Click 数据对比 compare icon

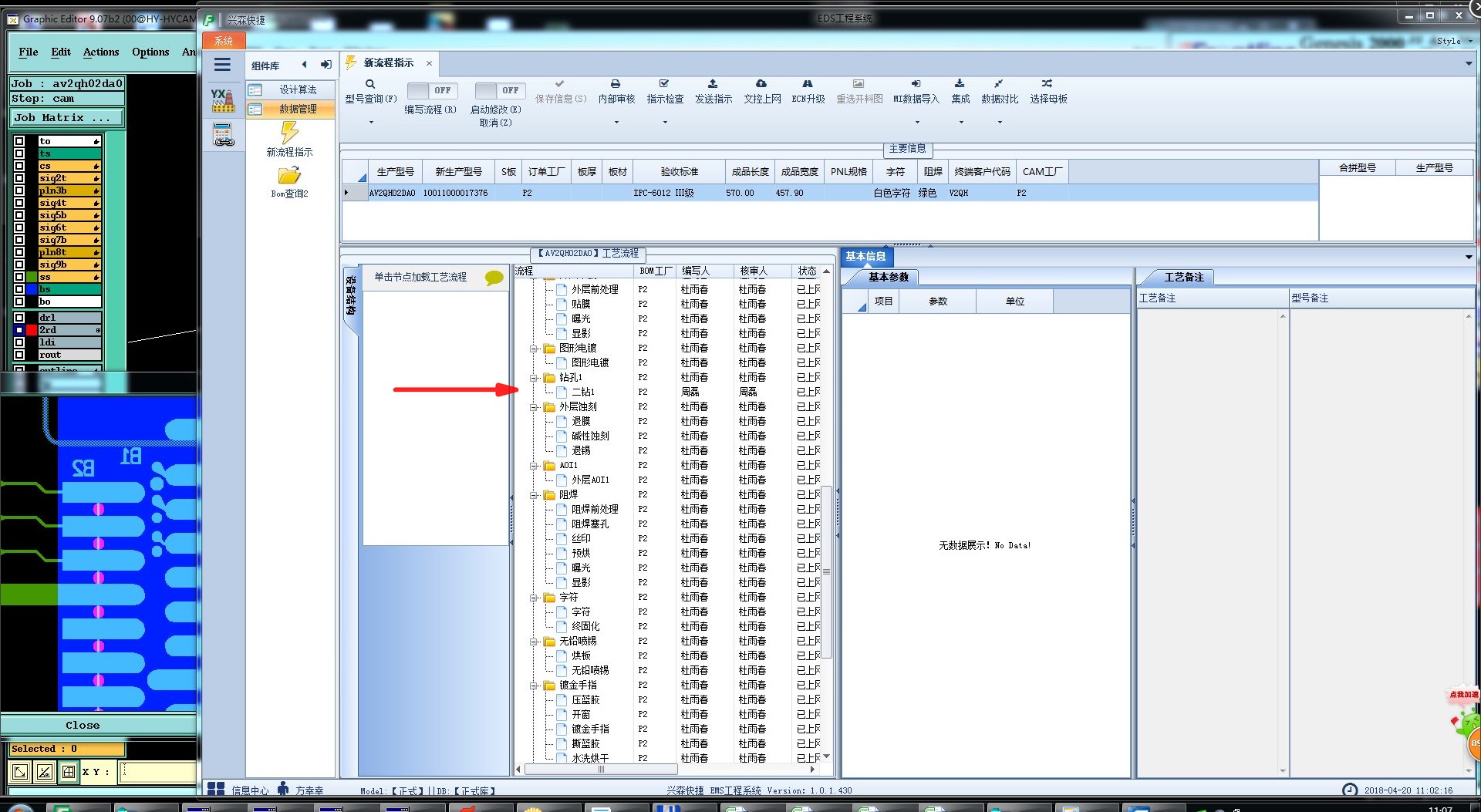(999, 83)
